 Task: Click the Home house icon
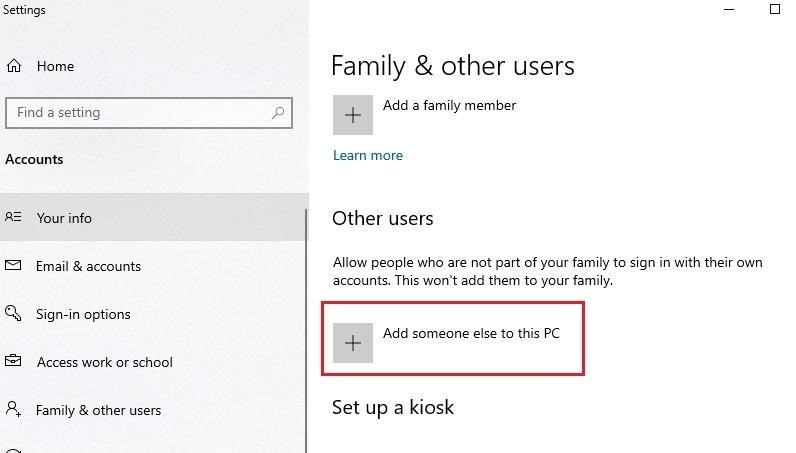pos(14,66)
